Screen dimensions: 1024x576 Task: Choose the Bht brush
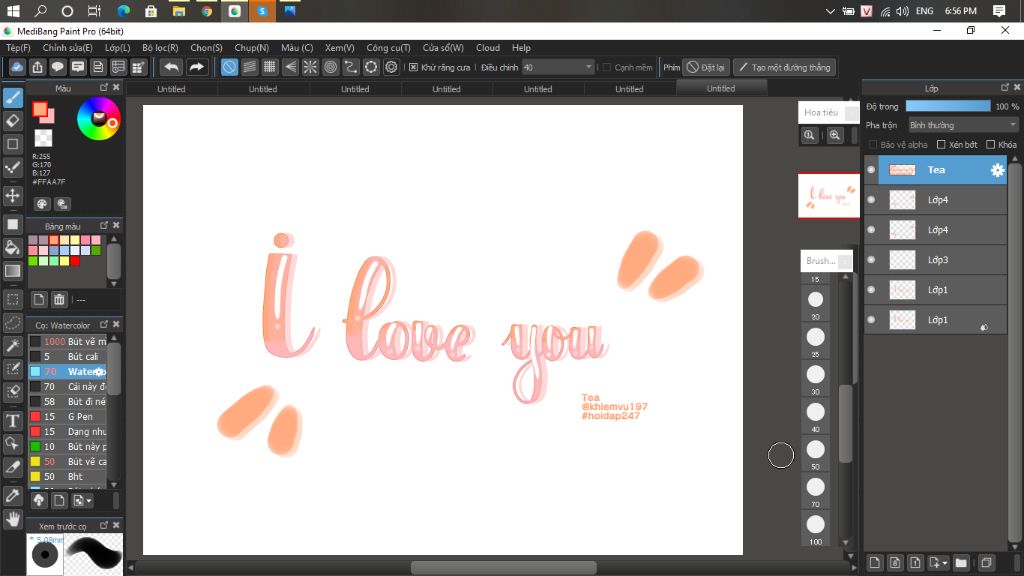[x=67, y=477]
